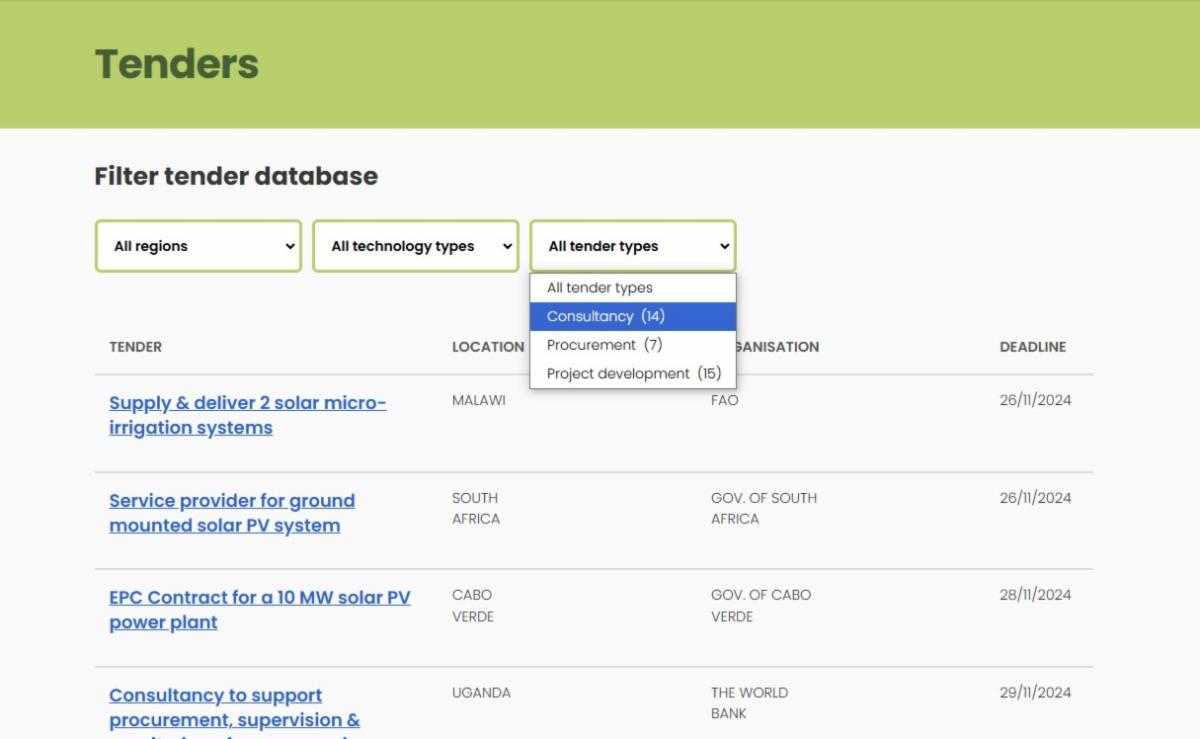The height and width of the screenshot is (739, 1200).
Task: Click the 28/11/2024 deadline date
Action: point(1035,595)
